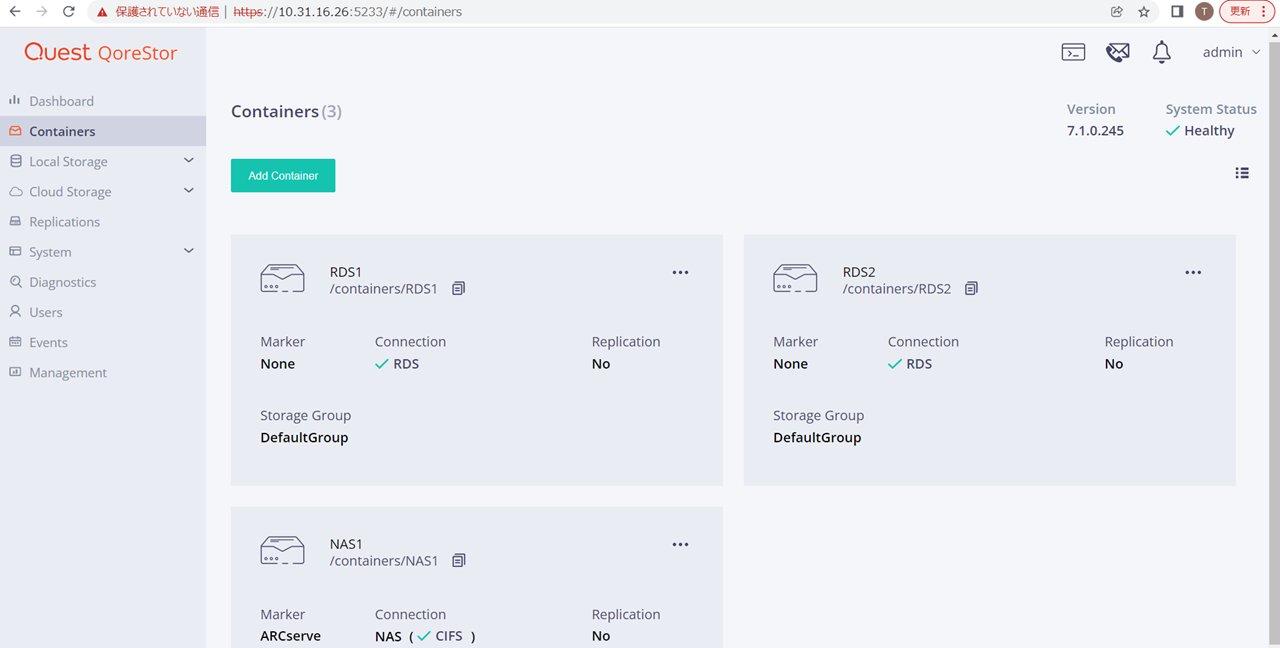
Task: Open System menu item
Action: pyautogui.click(x=50, y=252)
